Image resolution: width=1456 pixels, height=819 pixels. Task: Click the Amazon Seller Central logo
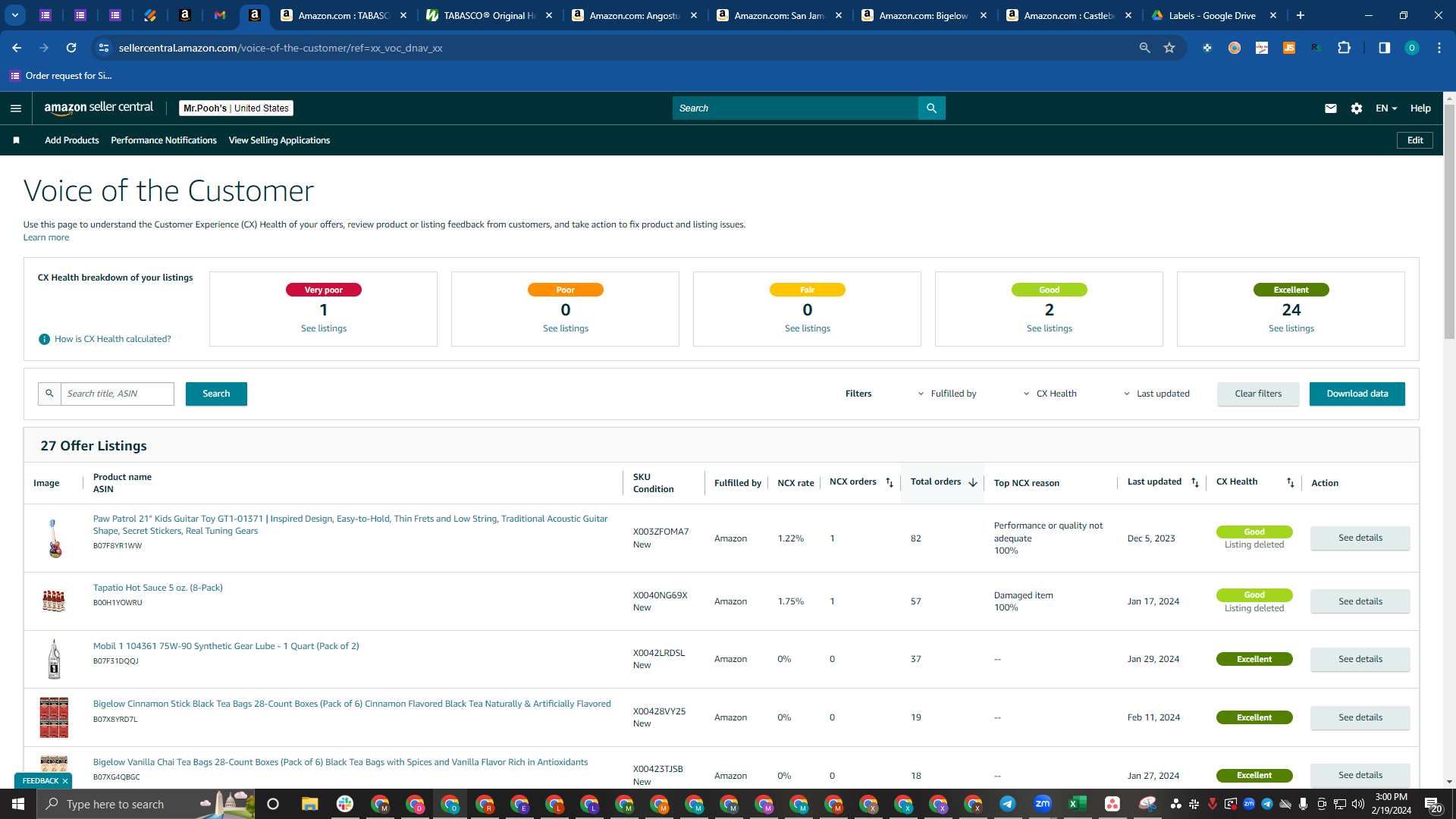point(99,108)
